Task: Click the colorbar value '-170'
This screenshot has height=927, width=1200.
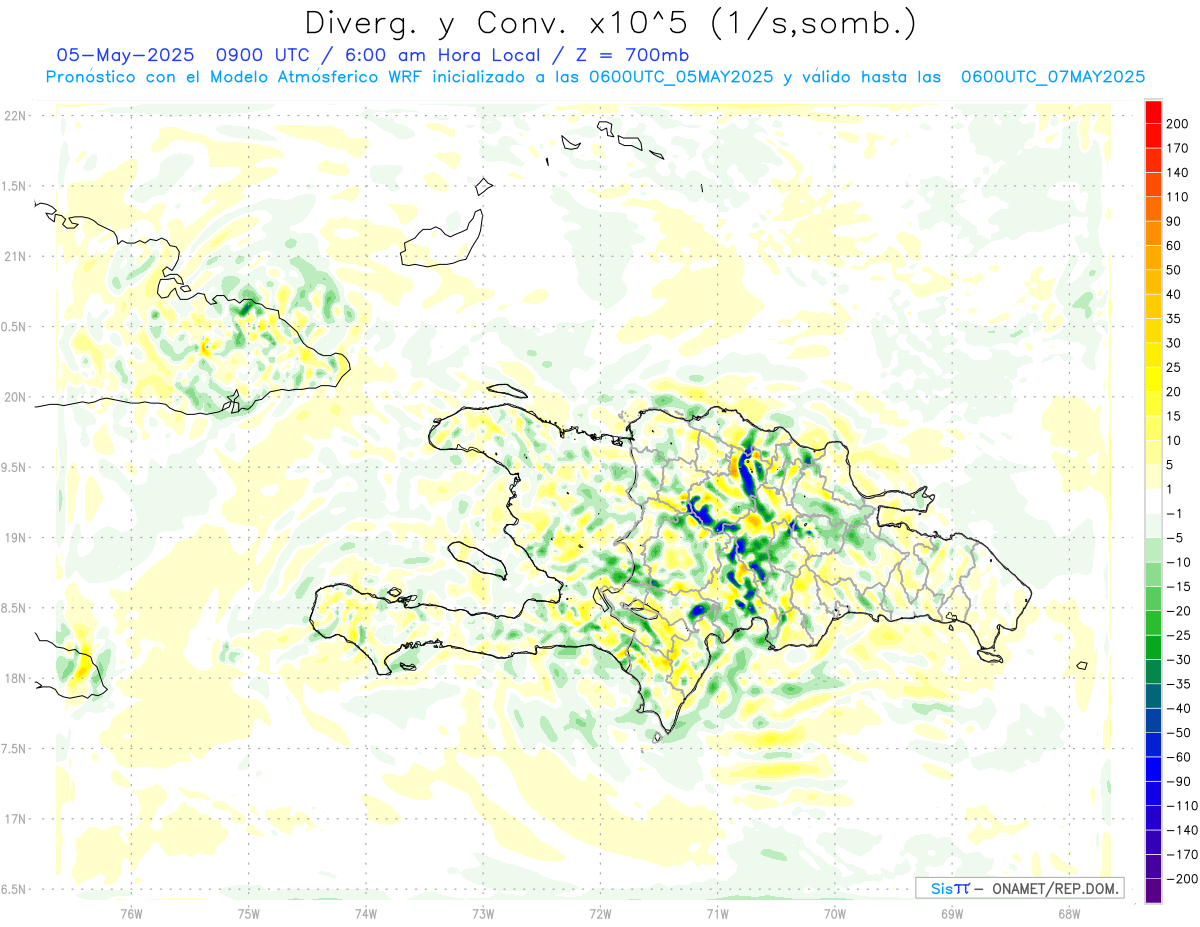Action: (1183, 854)
